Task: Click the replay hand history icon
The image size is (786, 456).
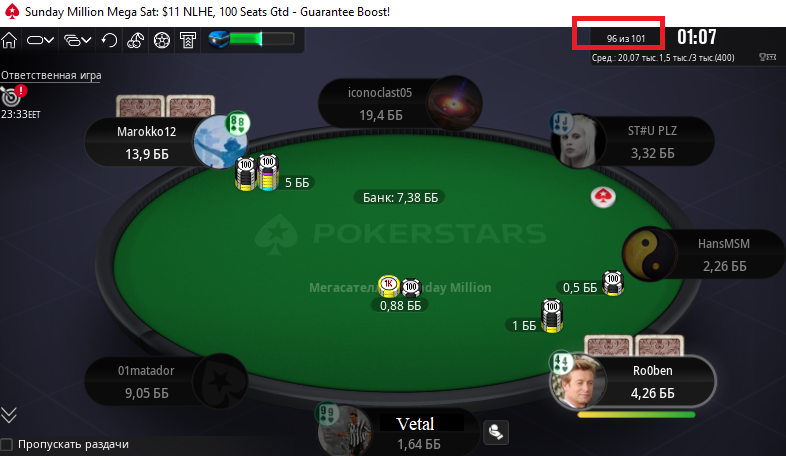Action: click(109, 40)
